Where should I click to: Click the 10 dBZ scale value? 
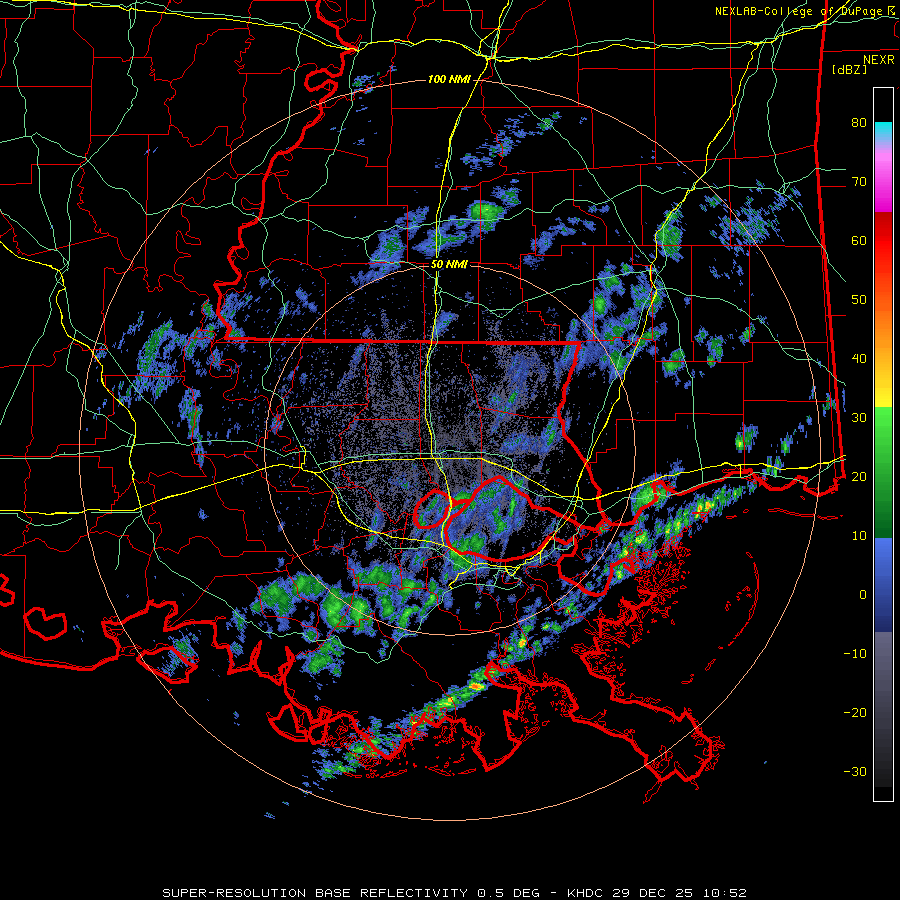[x=859, y=536]
